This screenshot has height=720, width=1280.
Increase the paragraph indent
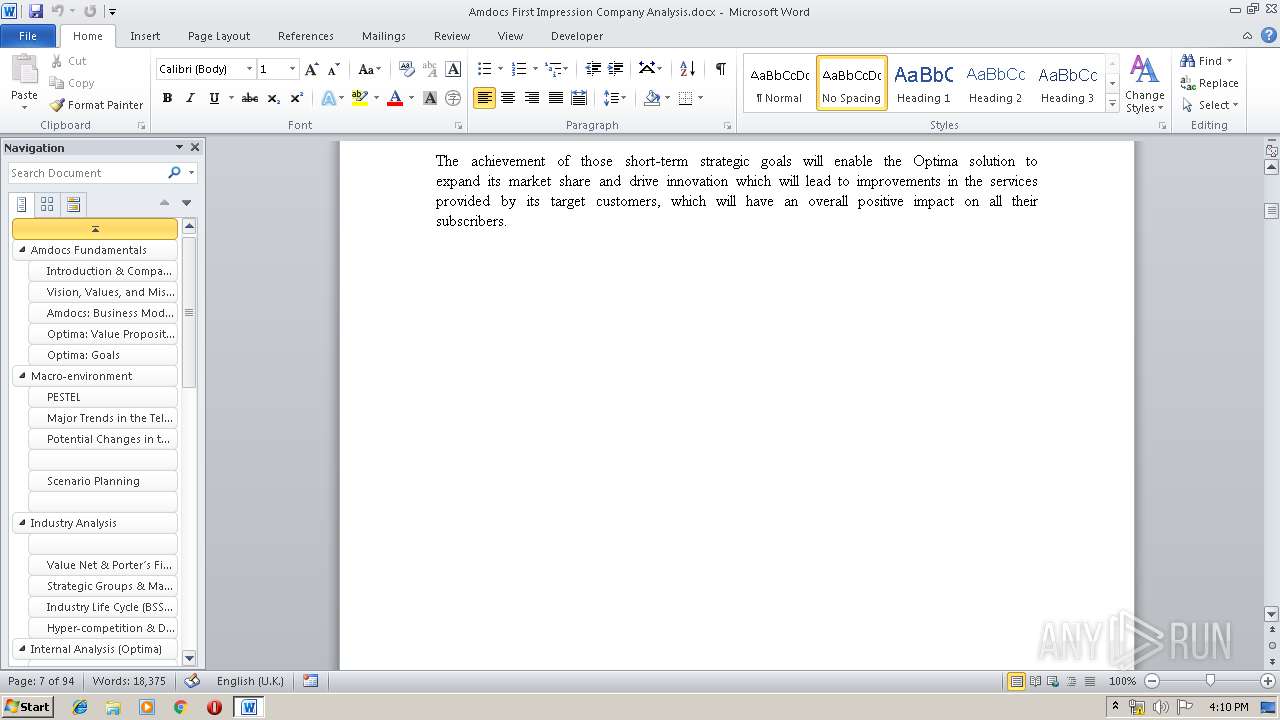(616, 69)
